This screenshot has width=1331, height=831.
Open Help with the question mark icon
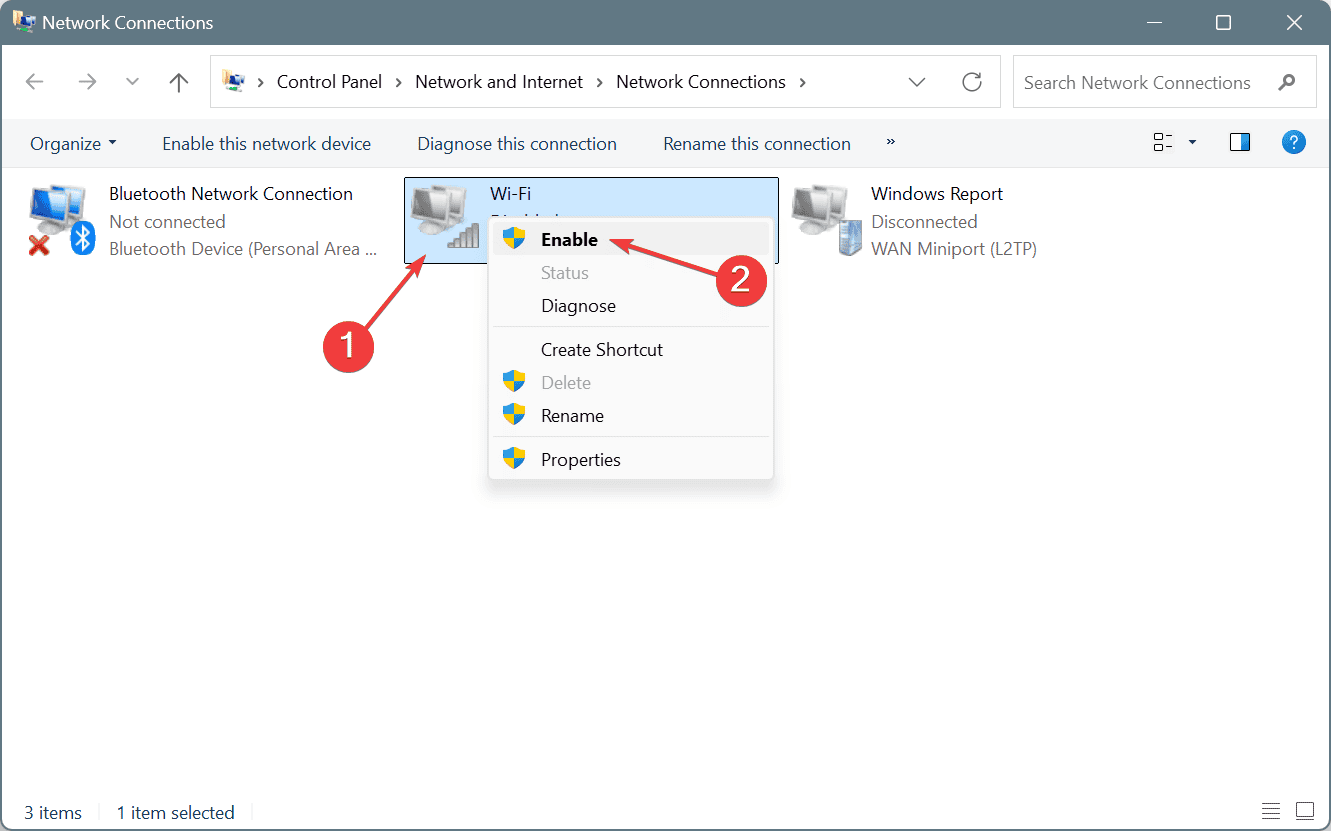1294,142
